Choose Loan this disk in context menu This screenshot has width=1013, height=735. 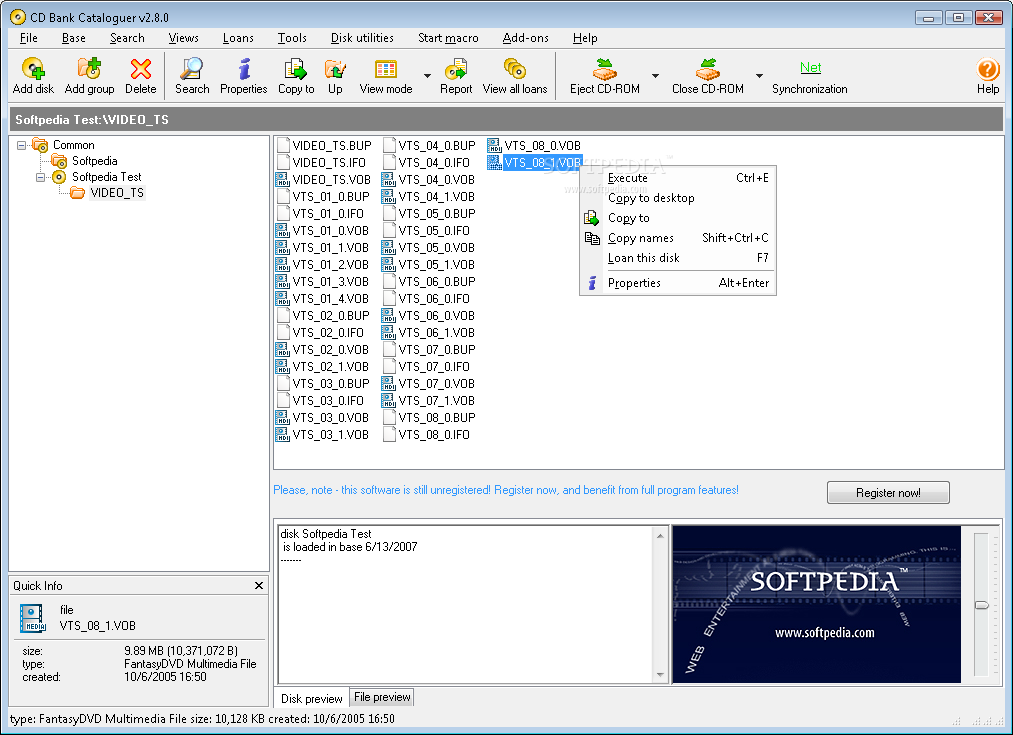click(678, 258)
